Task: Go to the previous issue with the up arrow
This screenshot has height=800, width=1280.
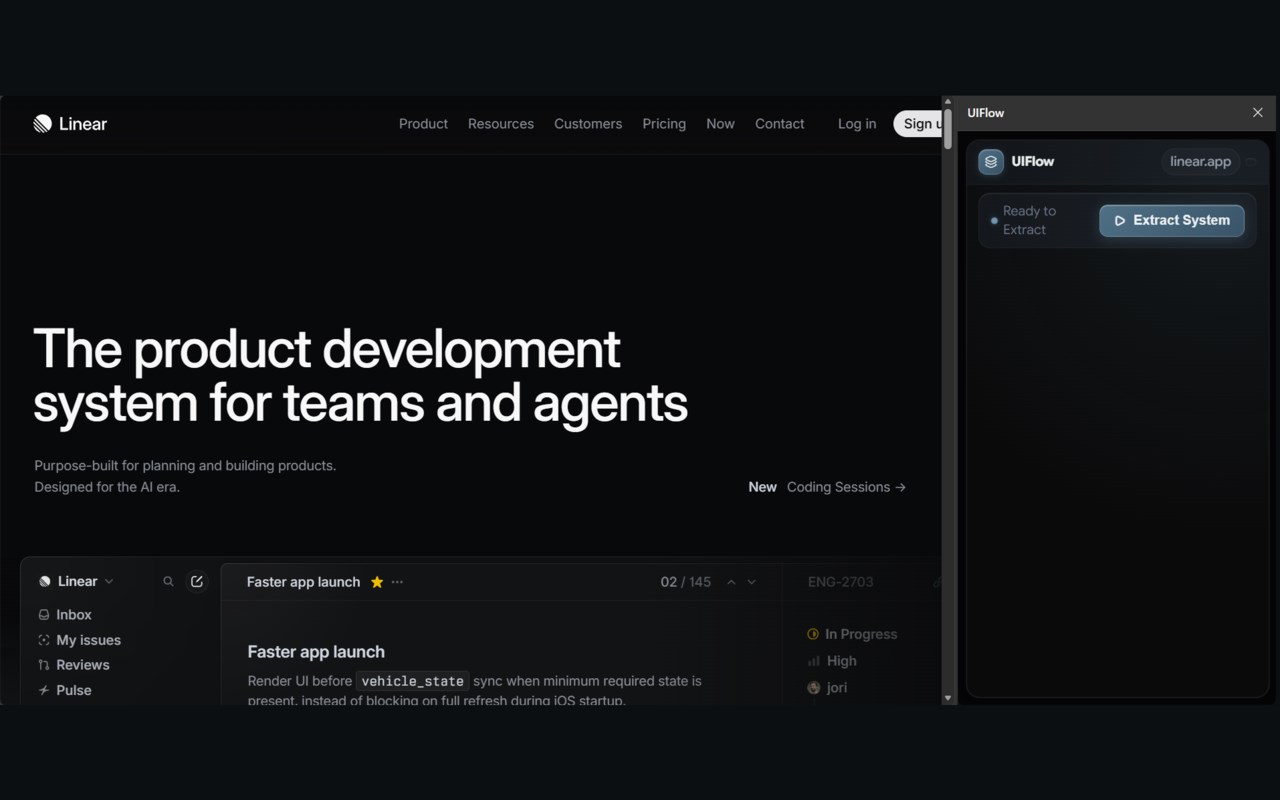Action: (731, 582)
